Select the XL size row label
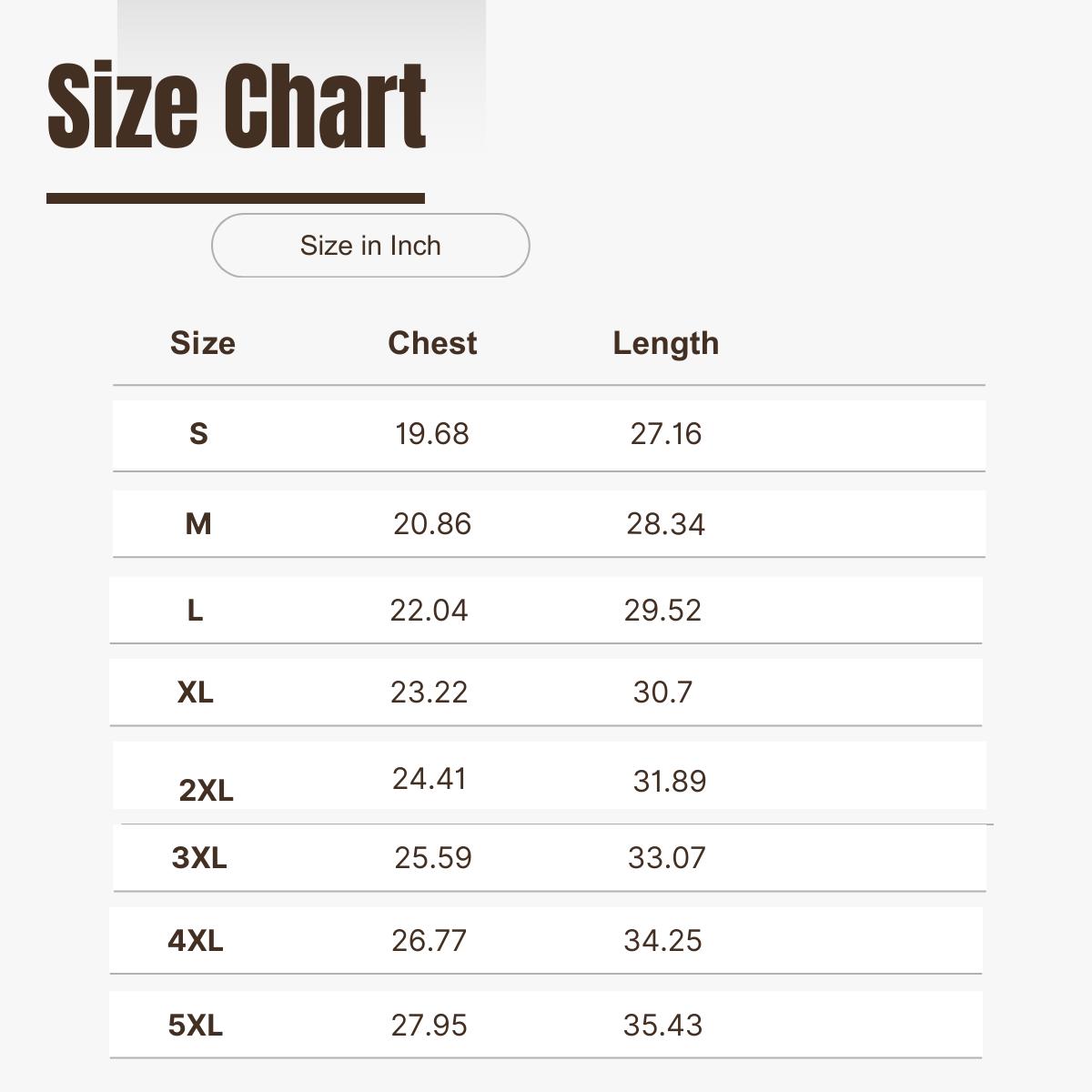This screenshot has height=1092, width=1092. 195,693
